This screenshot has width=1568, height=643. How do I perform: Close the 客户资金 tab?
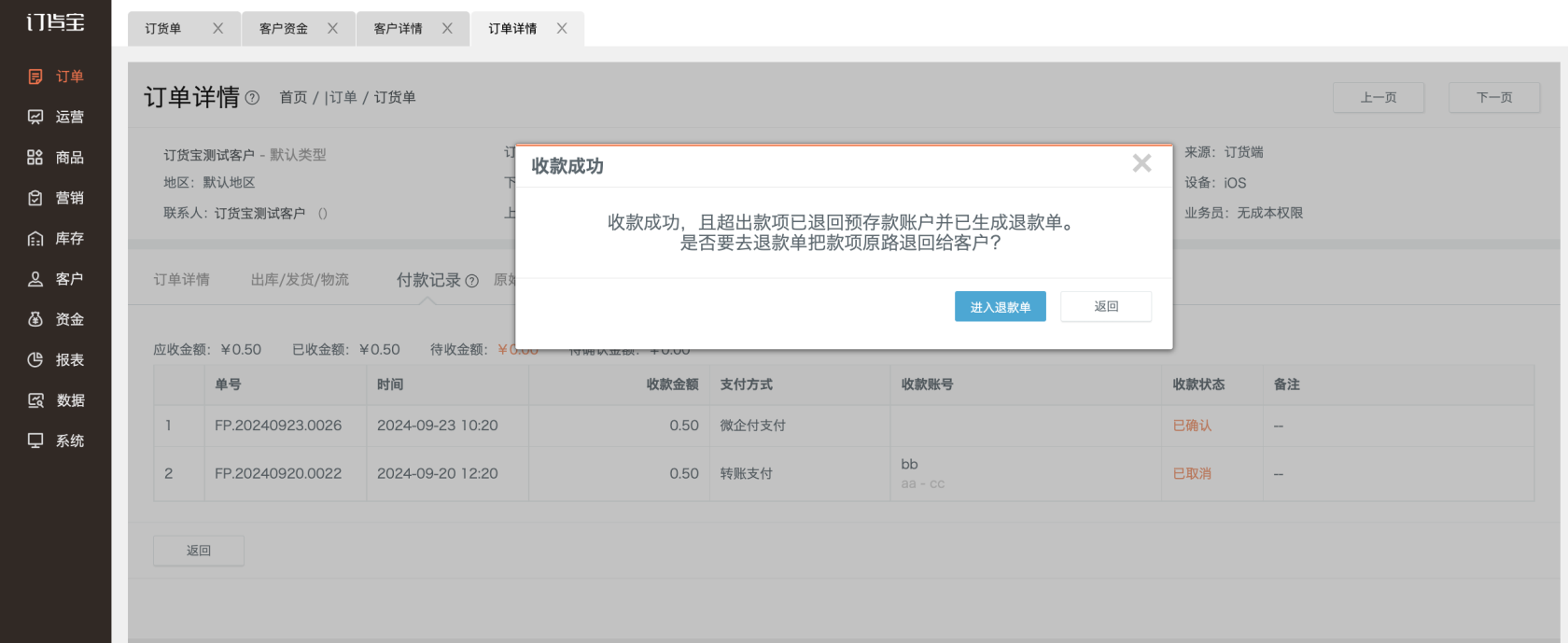(x=332, y=29)
